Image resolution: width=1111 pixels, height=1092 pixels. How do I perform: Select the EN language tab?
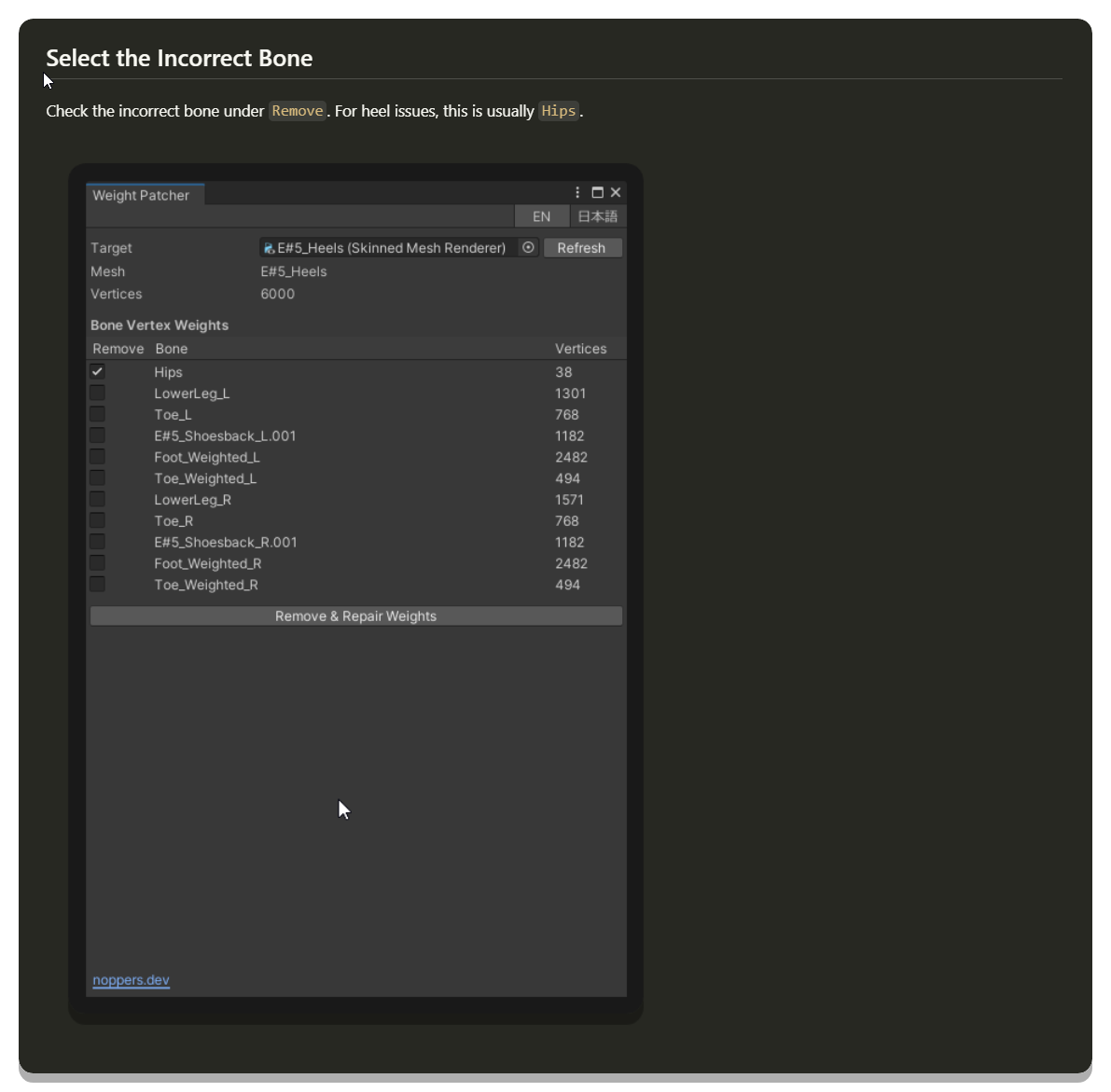[x=541, y=216]
